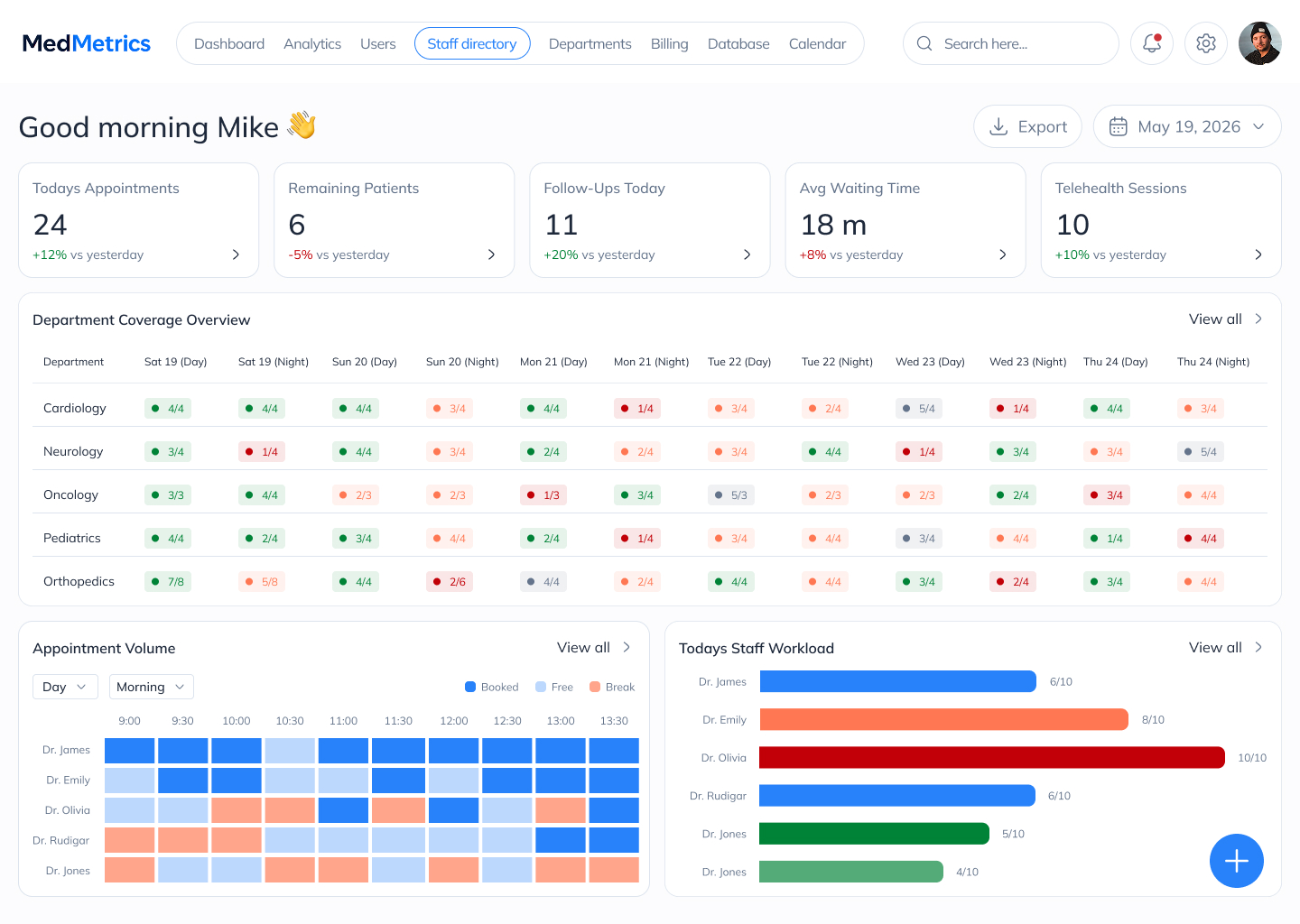Open the Users tab
1300x924 pixels.
377,43
